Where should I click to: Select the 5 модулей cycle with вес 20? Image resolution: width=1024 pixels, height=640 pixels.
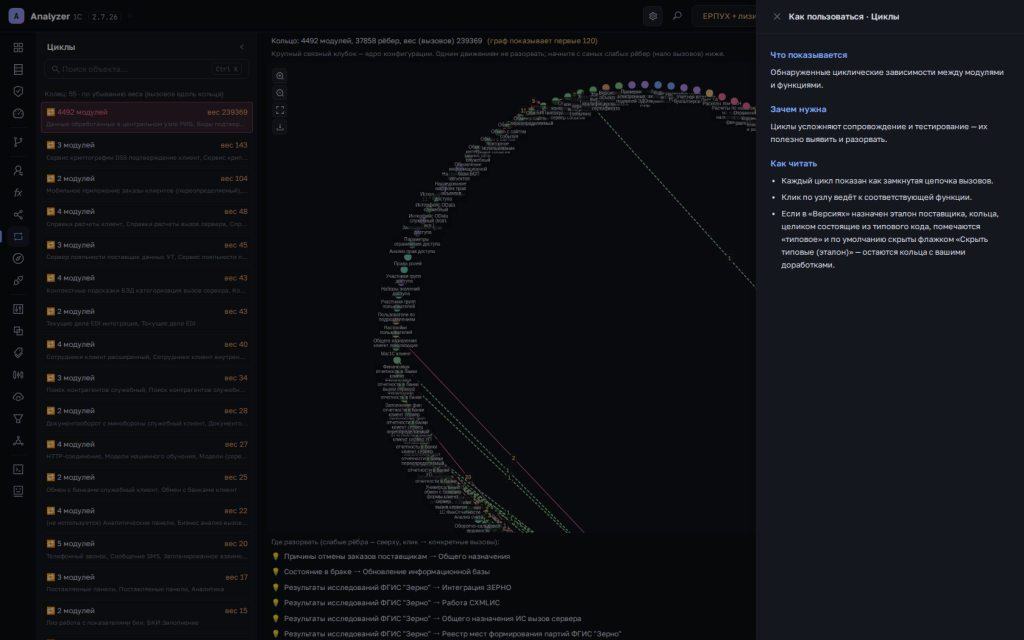(146, 549)
